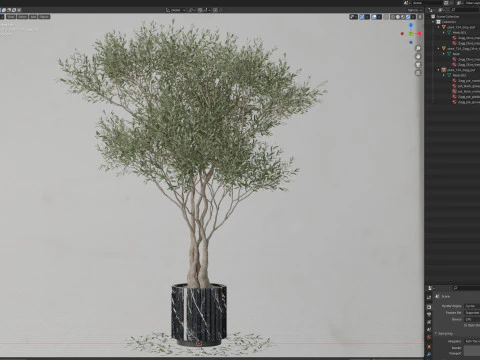Image resolution: width=480 pixels, height=360 pixels.
Task: Click the bright red X axis gizmo ball
Action: [x=420, y=34]
